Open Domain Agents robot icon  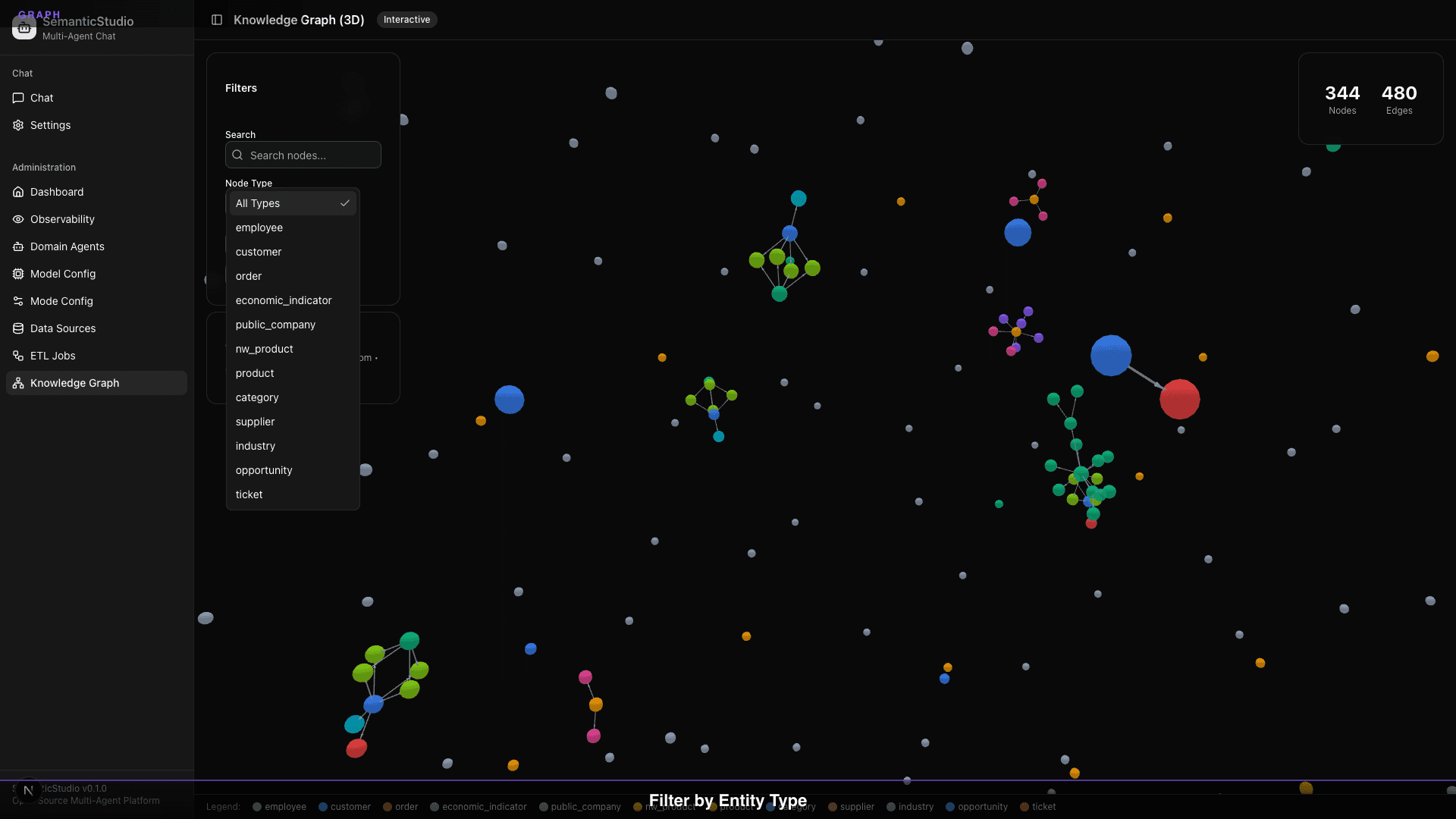[18, 246]
